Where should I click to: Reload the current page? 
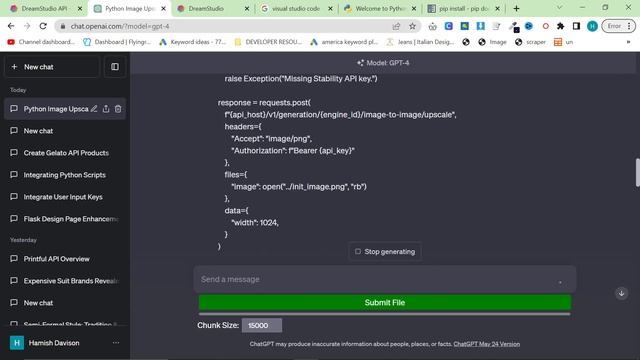pos(43,26)
